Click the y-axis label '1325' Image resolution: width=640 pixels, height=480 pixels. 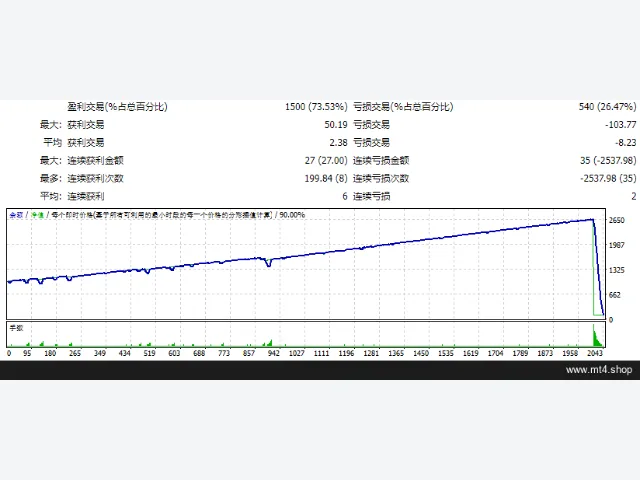[x=616, y=270]
